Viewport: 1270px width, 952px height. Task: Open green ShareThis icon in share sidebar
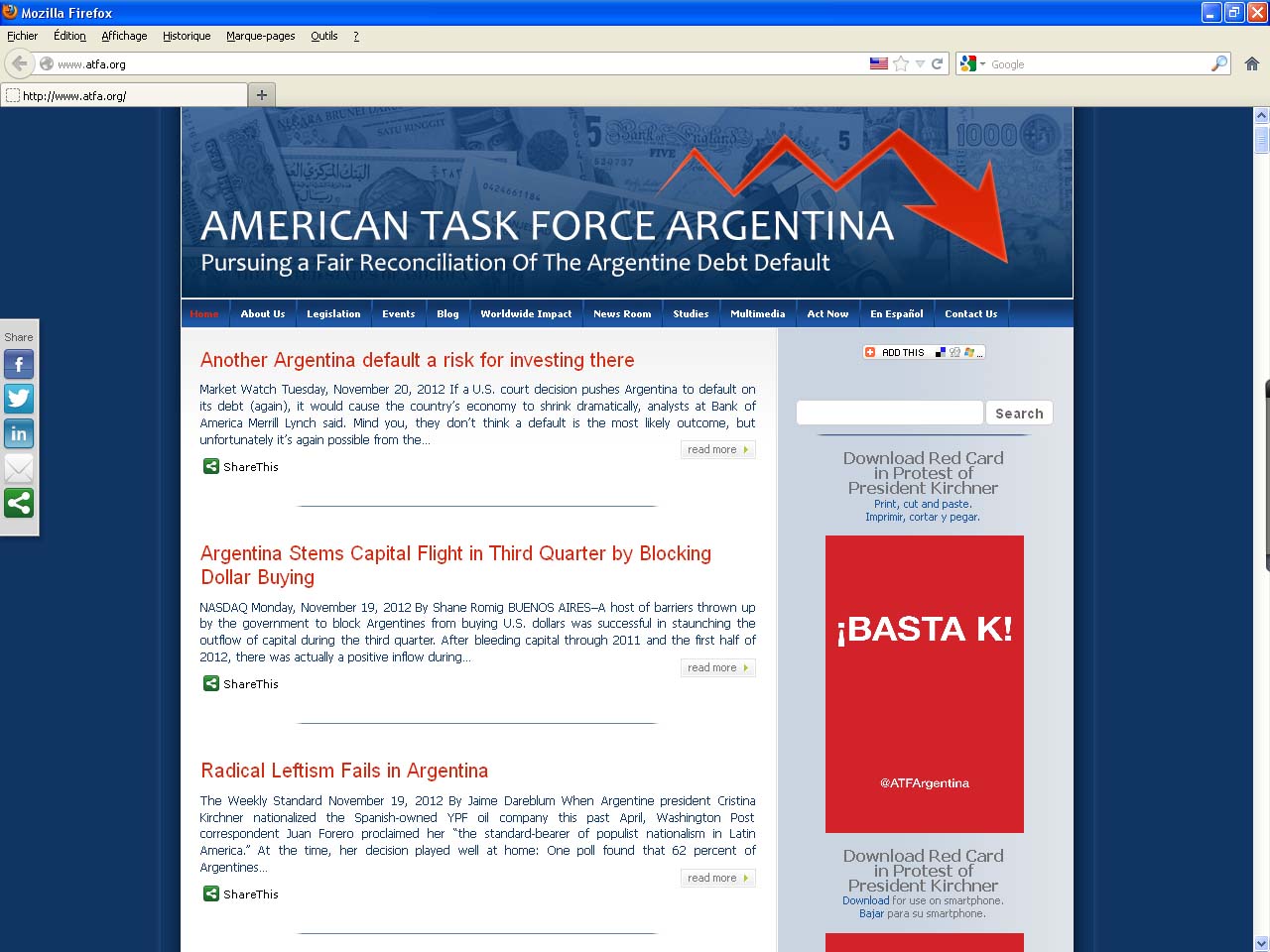19,503
